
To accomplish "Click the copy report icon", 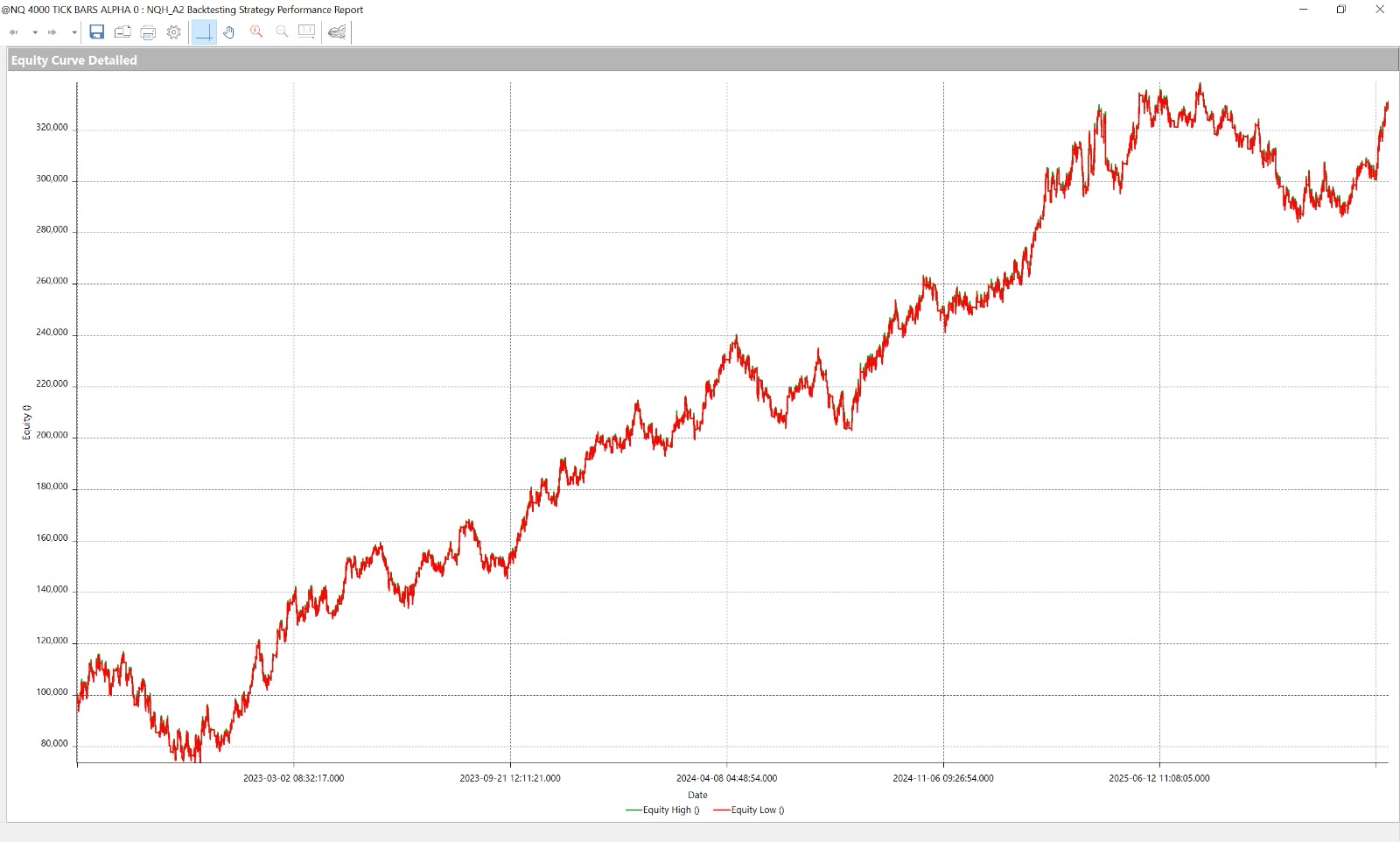I will tap(122, 32).
